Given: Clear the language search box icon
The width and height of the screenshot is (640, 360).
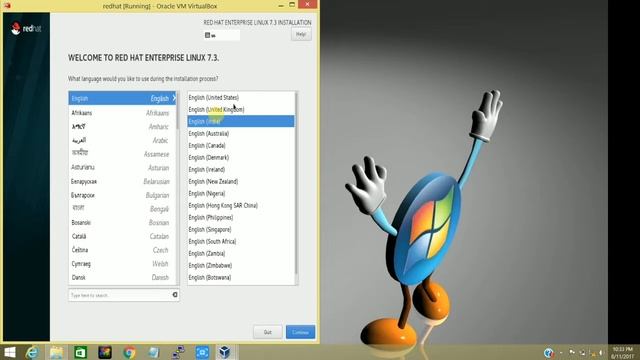Looking at the screenshot, I should pyautogui.click(x=175, y=295).
